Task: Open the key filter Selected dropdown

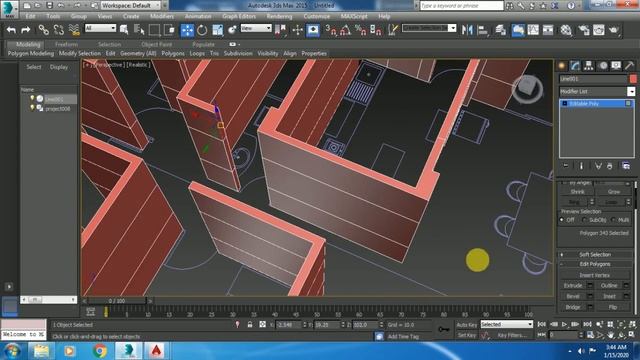Action: click(x=507, y=324)
